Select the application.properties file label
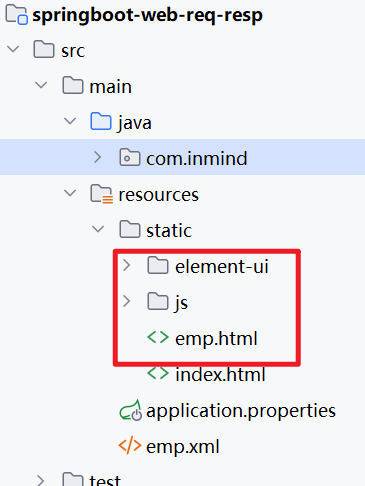365x486 pixels. [x=241, y=411]
